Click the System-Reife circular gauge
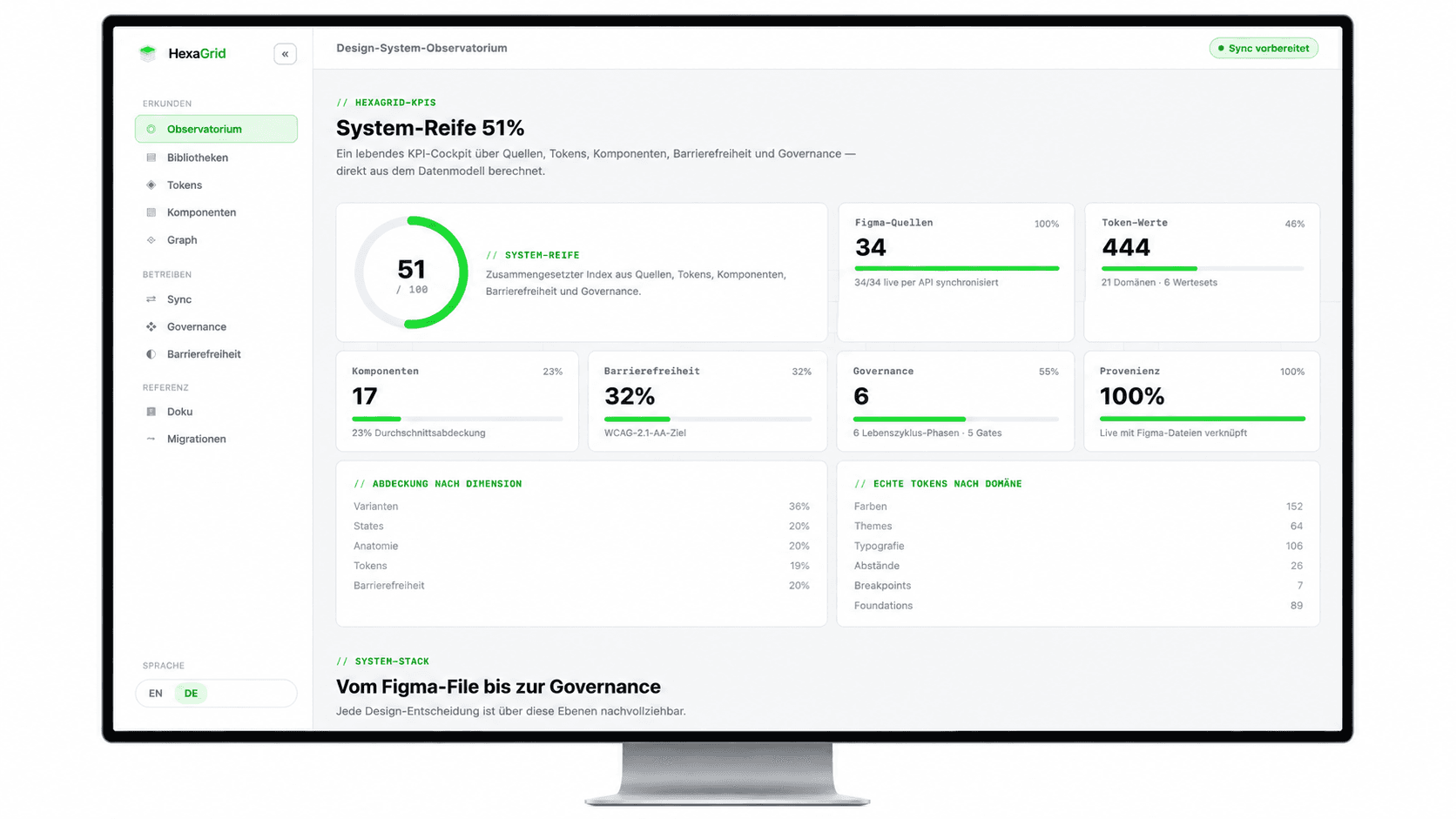Screen dimensions: 1456x819 coord(412,272)
